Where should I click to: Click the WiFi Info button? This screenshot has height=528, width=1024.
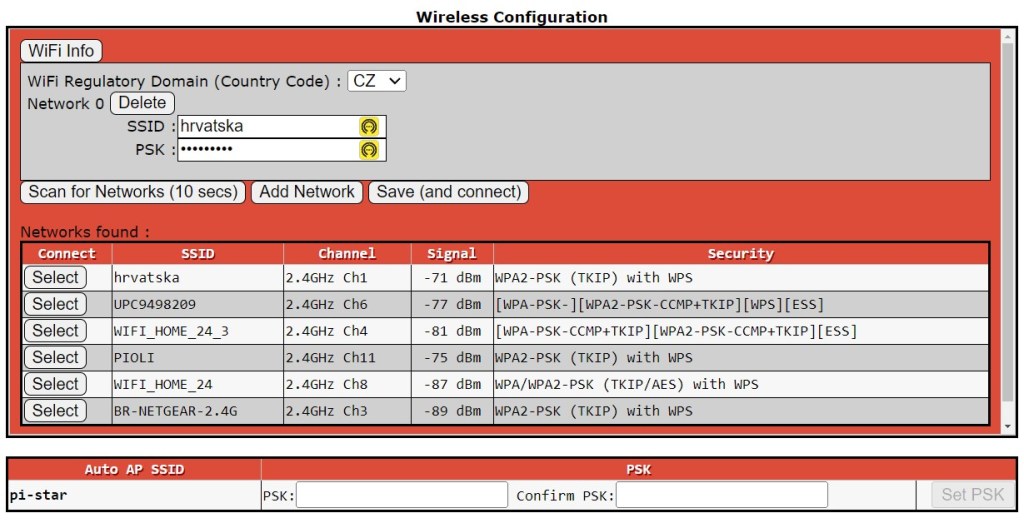pos(61,51)
